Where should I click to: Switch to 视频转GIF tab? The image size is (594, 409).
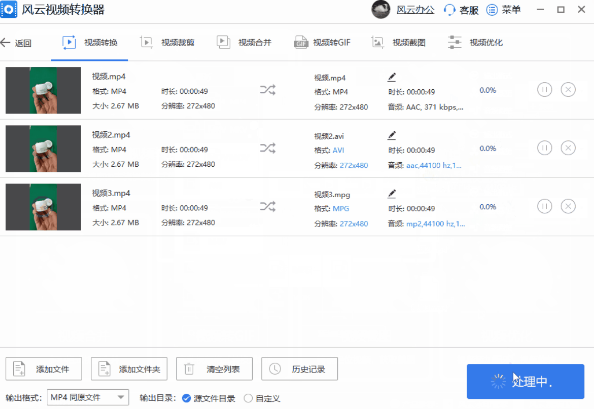(x=322, y=42)
